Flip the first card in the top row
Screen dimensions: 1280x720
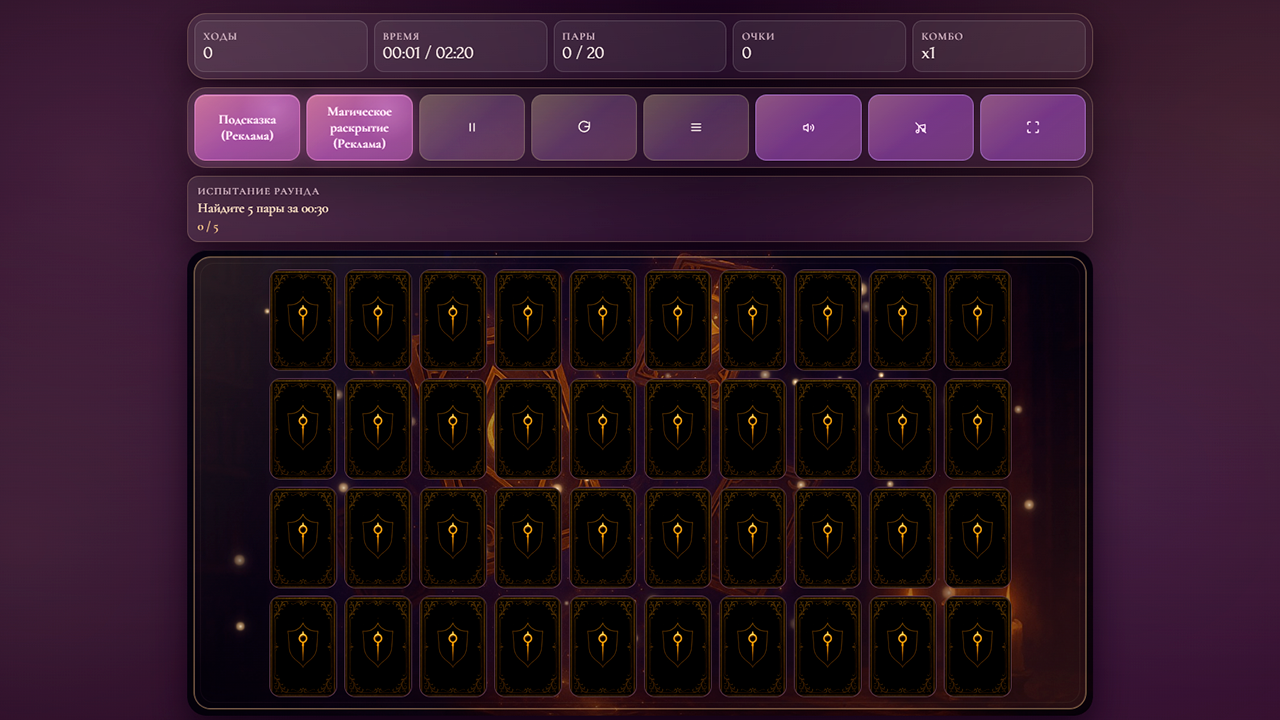(x=303, y=320)
